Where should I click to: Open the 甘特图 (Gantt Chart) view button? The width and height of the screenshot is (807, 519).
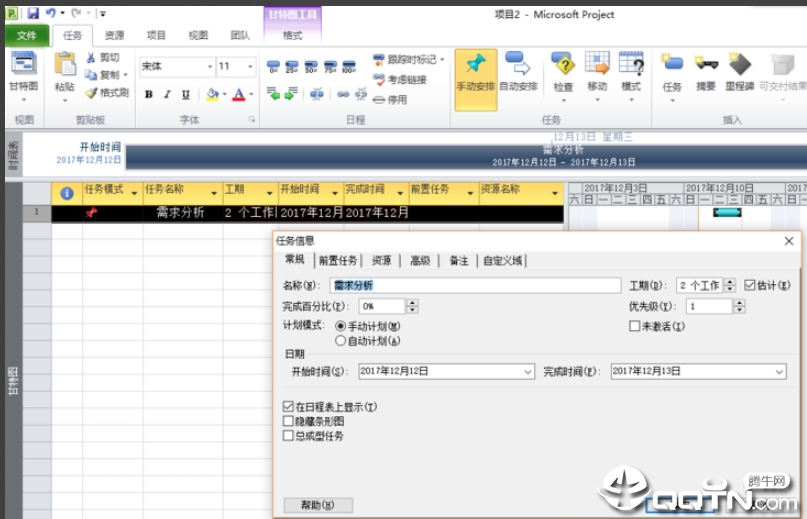pyautogui.click(x=23, y=68)
